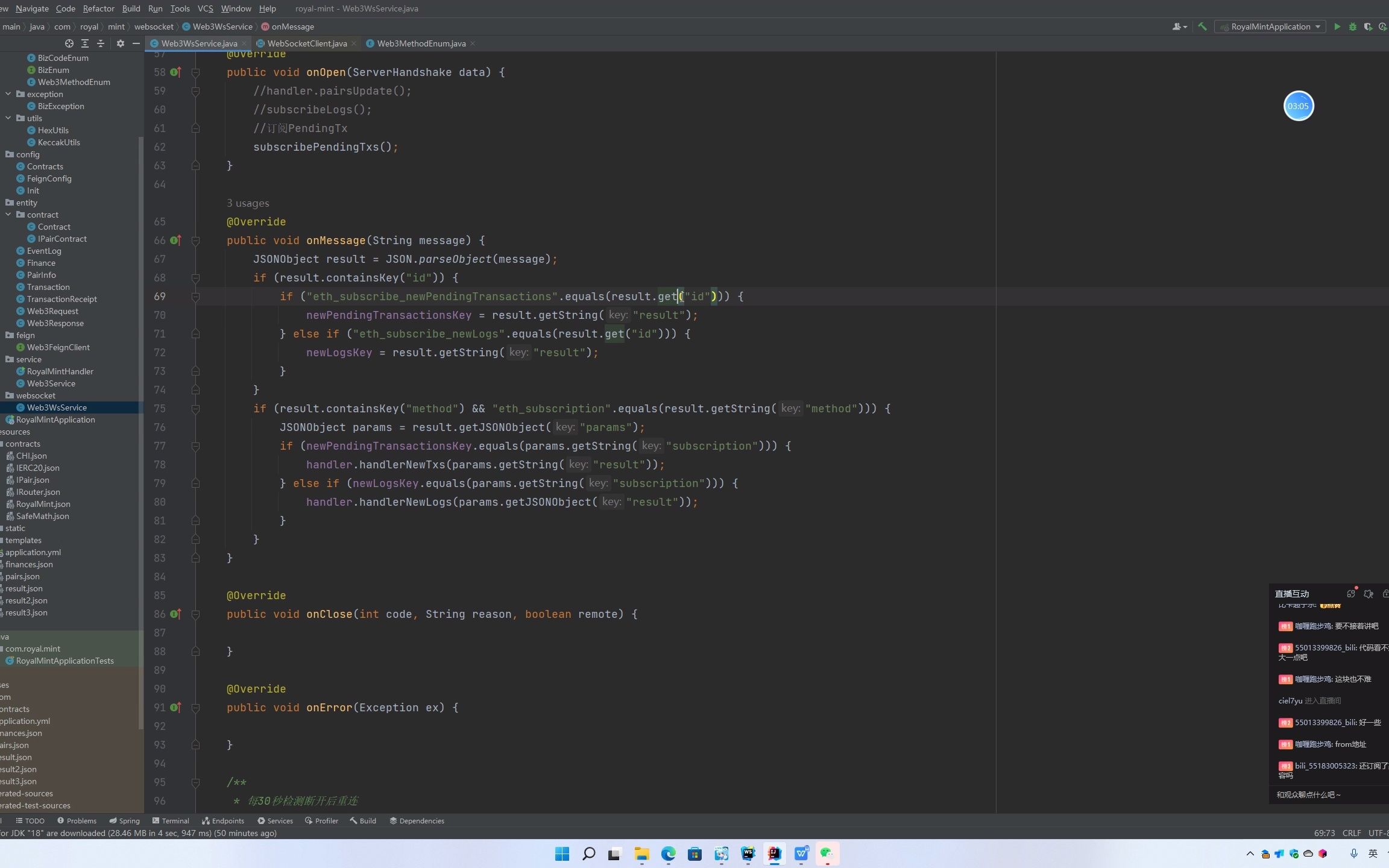The width and height of the screenshot is (1389, 868).
Task: Collapse the utils folder in project tree
Action: pos(8,118)
